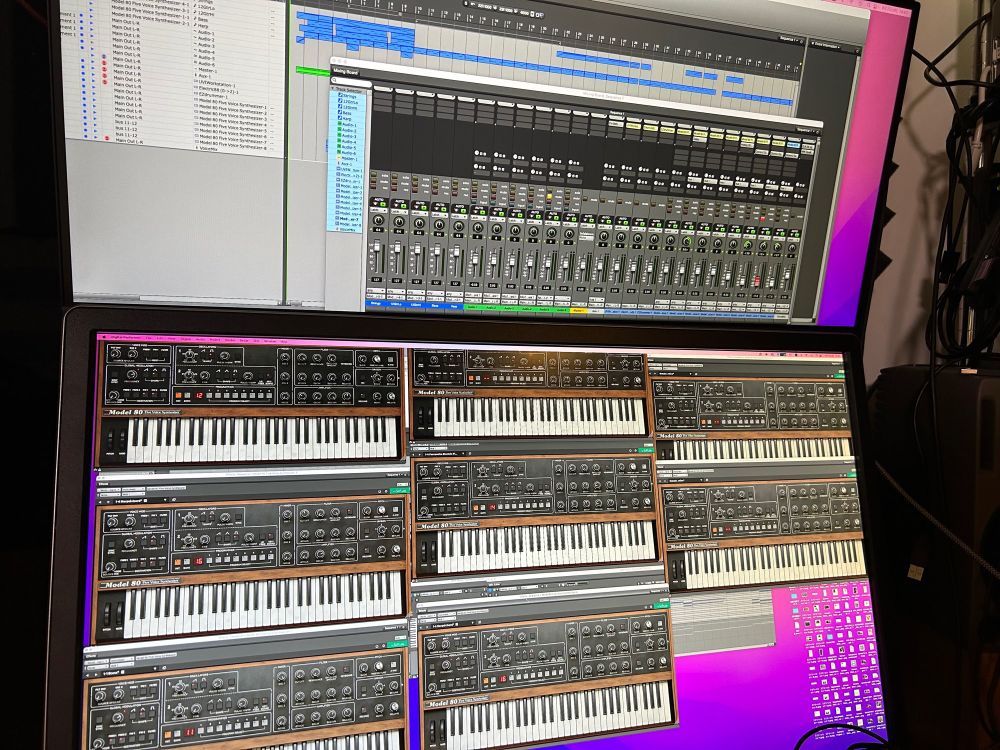This screenshot has width=1000, height=750.
Task: Select the Mixing Board tab
Action: coord(345,72)
